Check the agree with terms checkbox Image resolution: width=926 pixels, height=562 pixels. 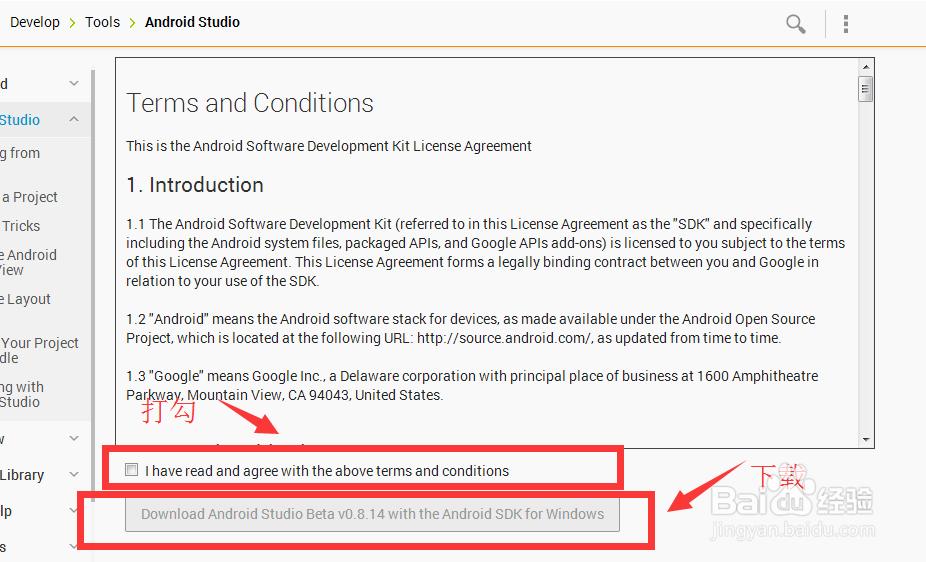click(132, 470)
